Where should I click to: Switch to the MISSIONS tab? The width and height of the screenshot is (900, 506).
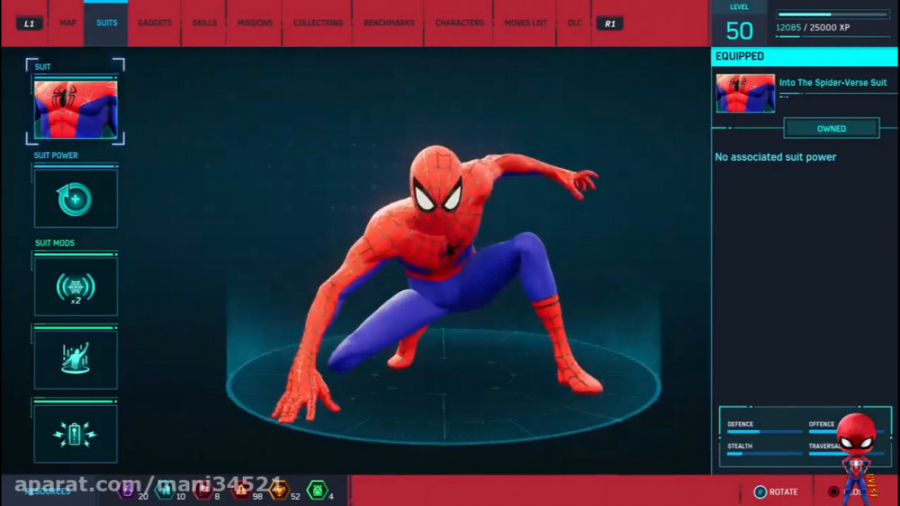255,23
